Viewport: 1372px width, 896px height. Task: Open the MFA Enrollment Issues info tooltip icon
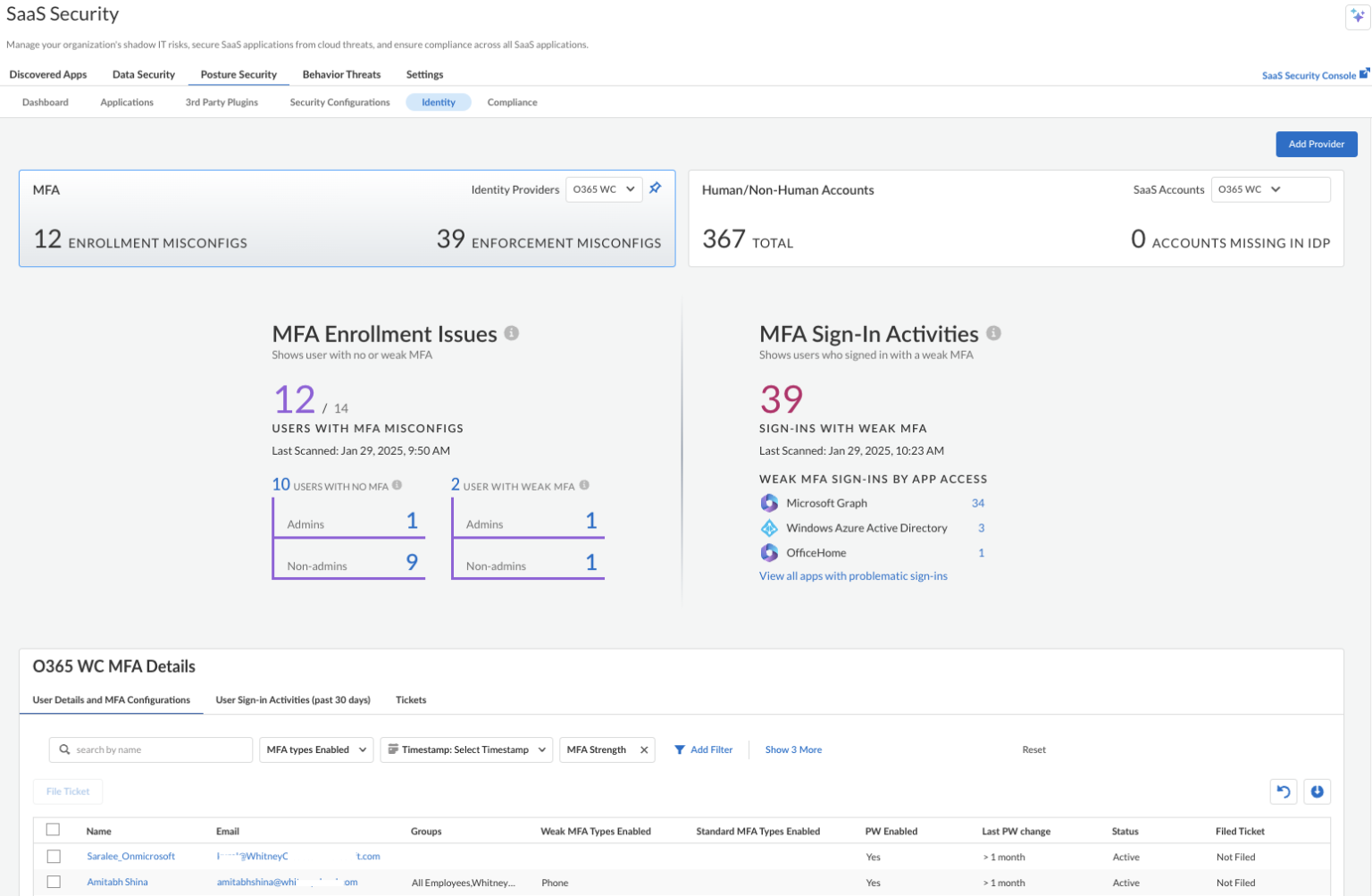click(511, 332)
